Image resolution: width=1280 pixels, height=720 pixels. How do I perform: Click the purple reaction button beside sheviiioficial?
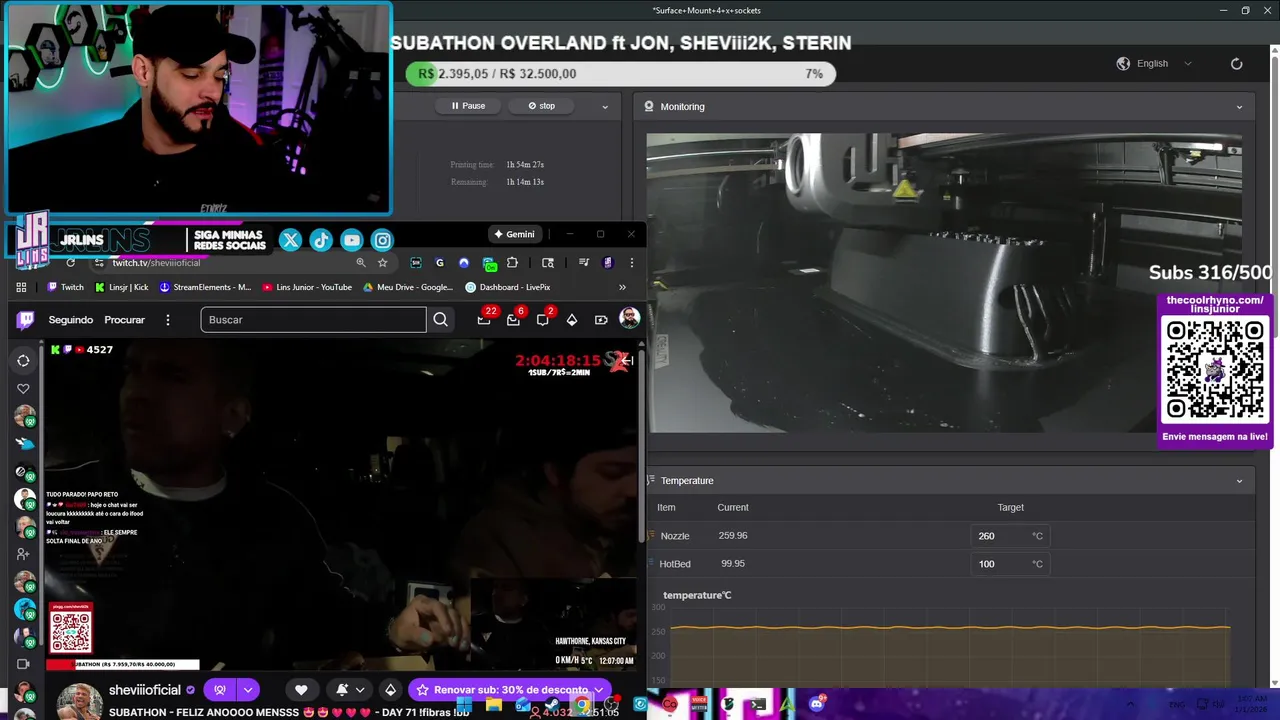(220, 690)
